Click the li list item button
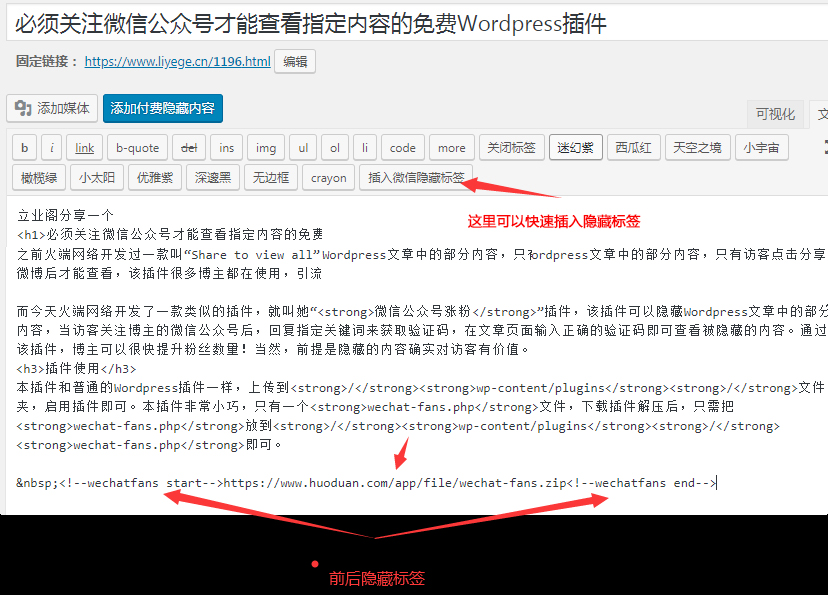Image resolution: width=828 pixels, height=595 pixels. click(x=365, y=148)
